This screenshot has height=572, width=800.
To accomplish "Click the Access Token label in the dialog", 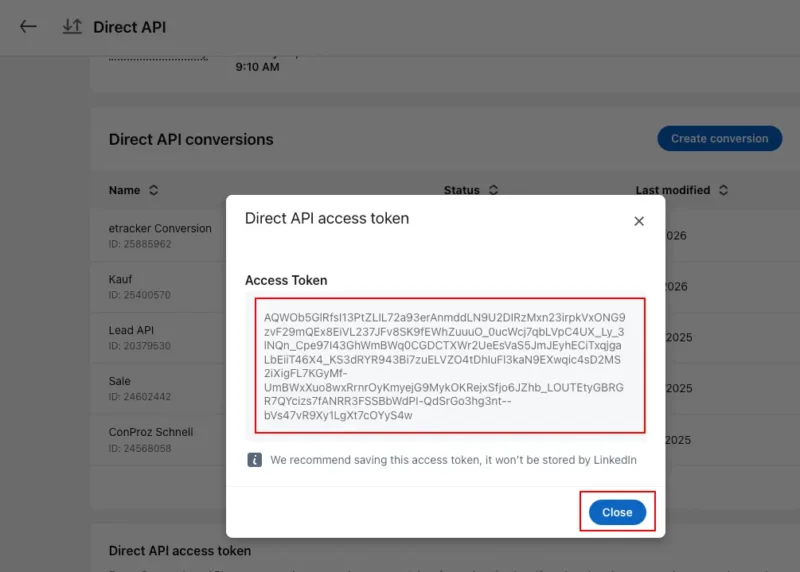I will [x=286, y=281].
